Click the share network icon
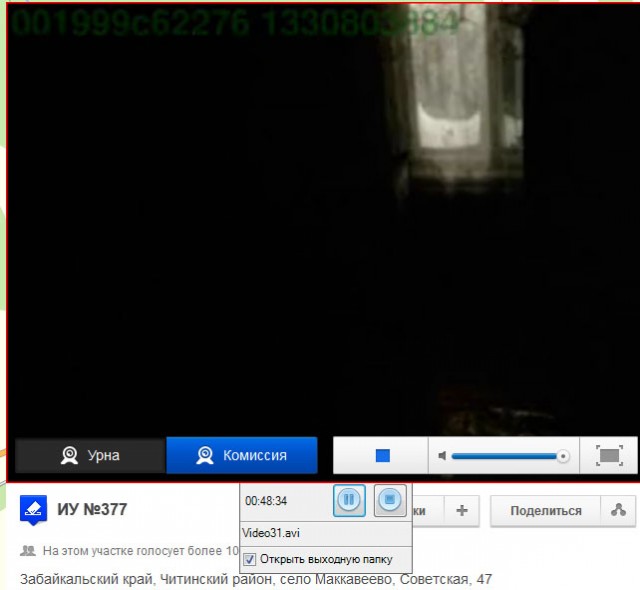The height and width of the screenshot is (590, 640). (x=618, y=510)
